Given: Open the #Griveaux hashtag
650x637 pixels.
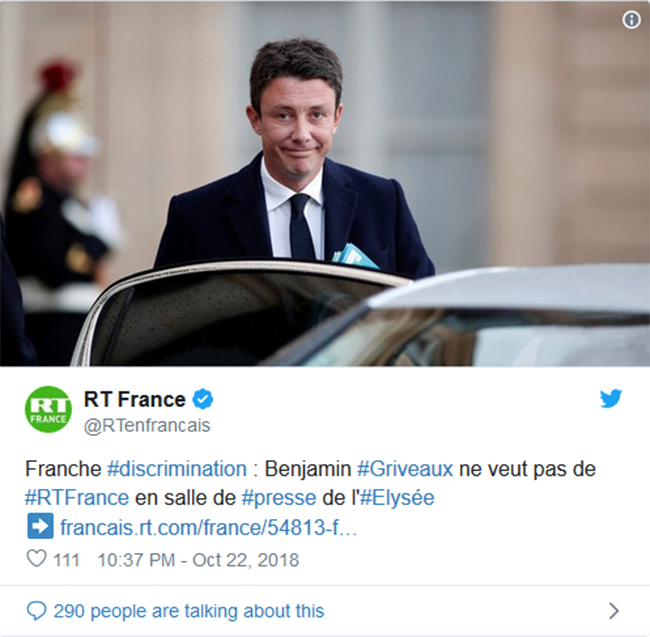Looking at the screenshot, I should pos(405,469).
